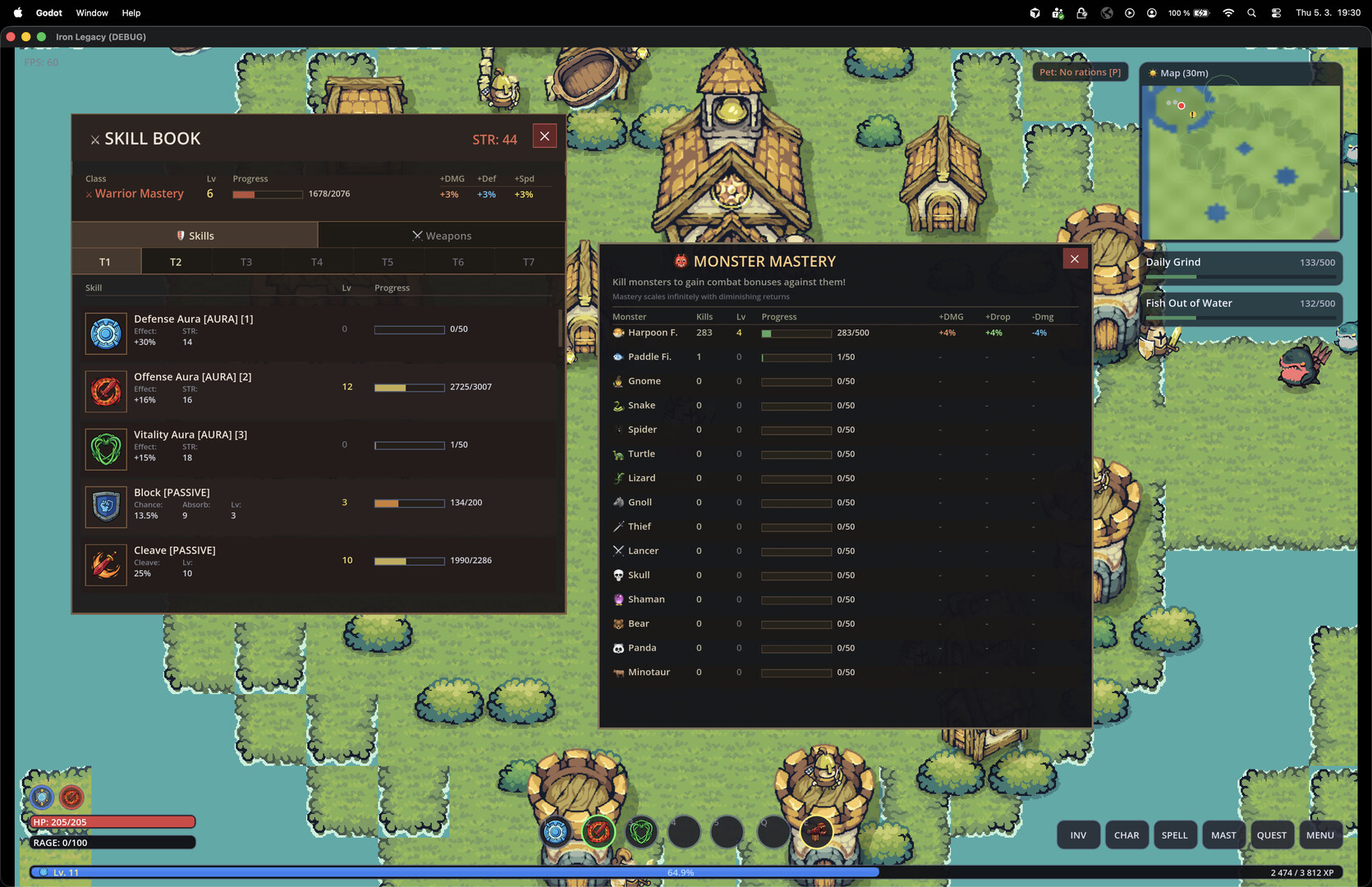Select the T3 skill tier tab

pos(246,262)
